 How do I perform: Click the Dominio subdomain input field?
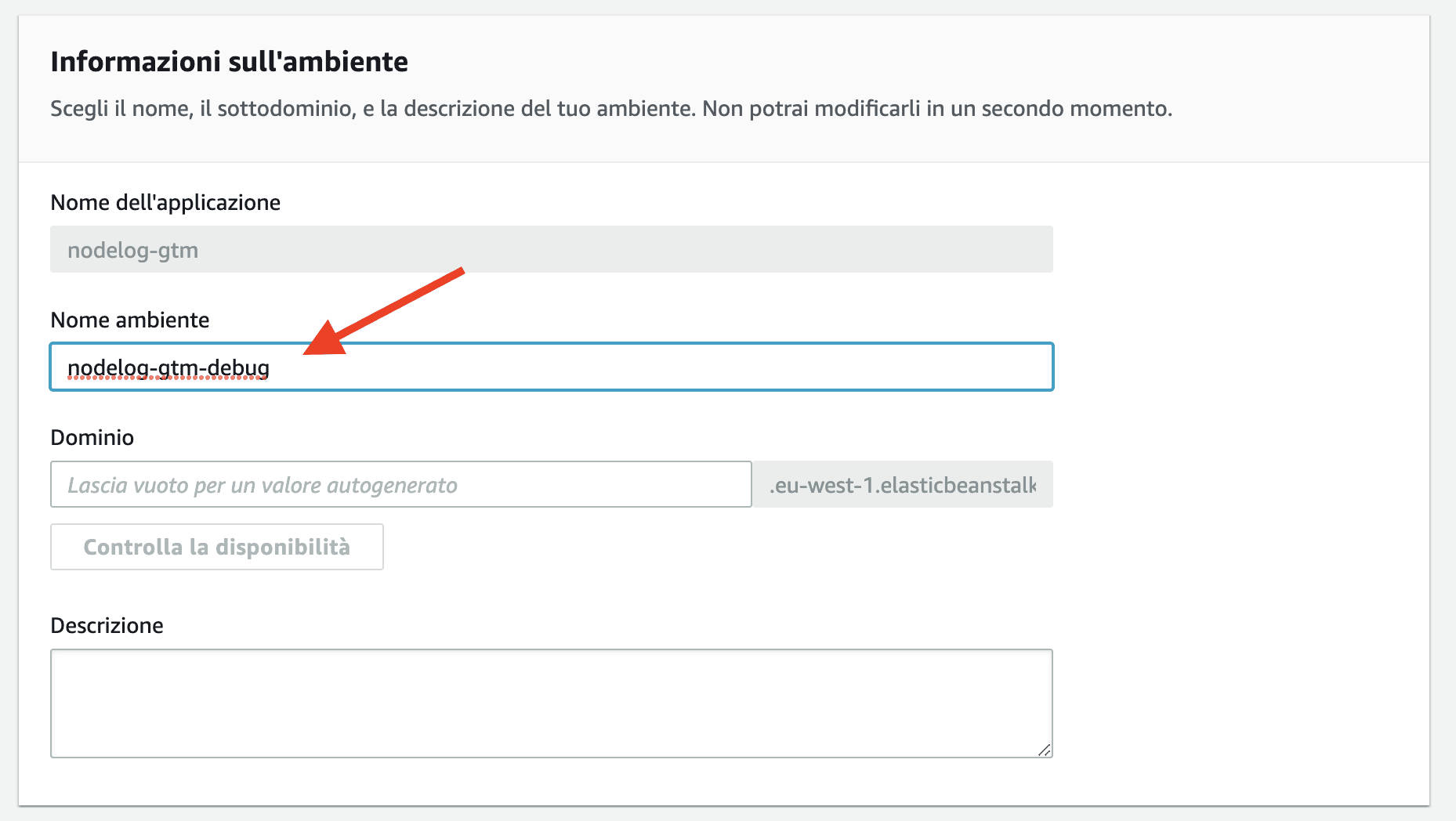[400, 484]
